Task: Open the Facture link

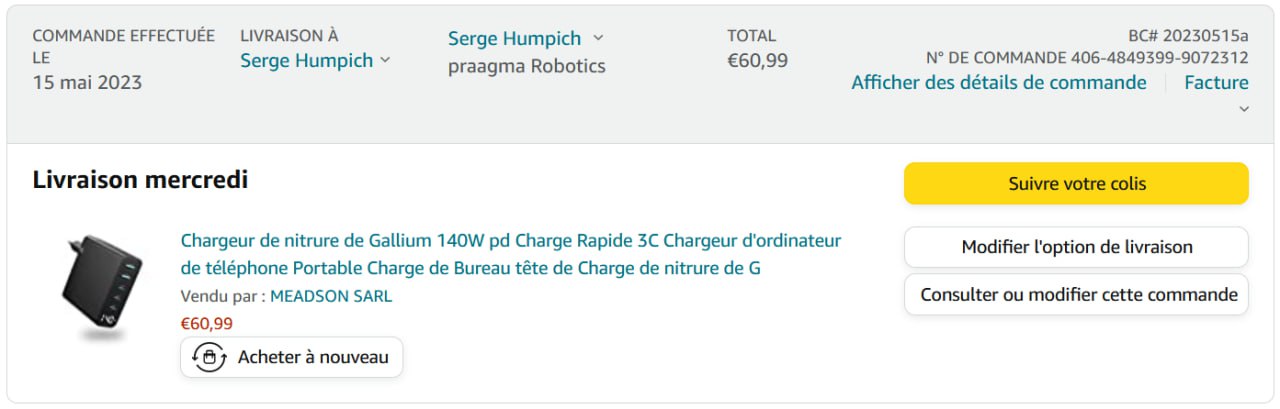Action: click(1216, 82)
